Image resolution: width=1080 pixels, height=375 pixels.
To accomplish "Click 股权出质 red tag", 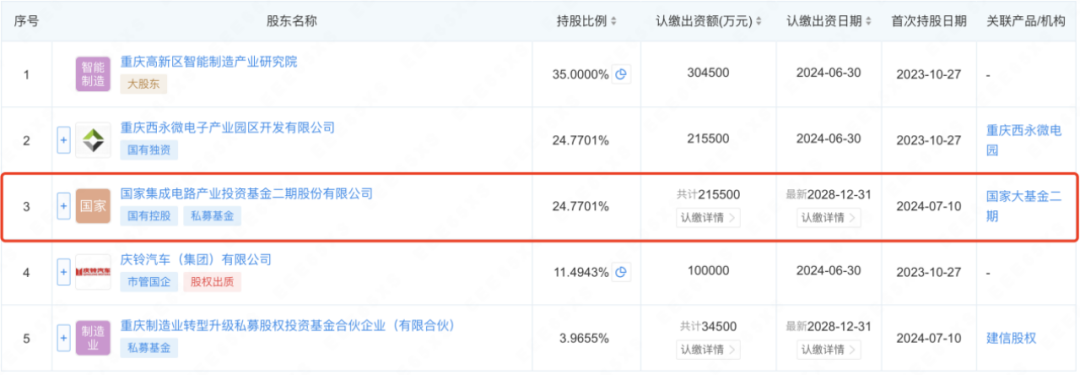I will pyautogui.click(x=212, y=282).
